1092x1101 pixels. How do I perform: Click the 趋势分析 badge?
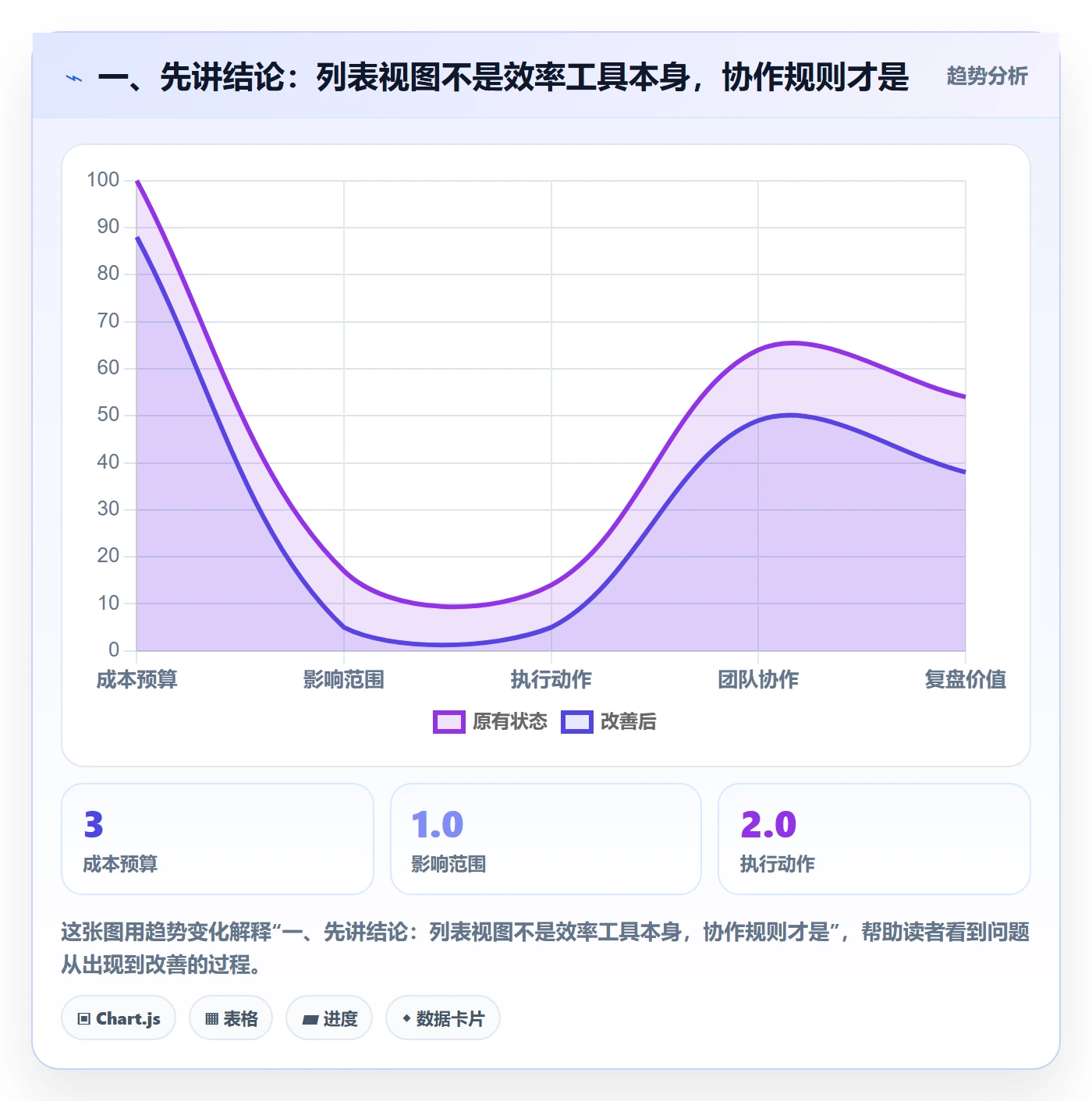[987, 76]
